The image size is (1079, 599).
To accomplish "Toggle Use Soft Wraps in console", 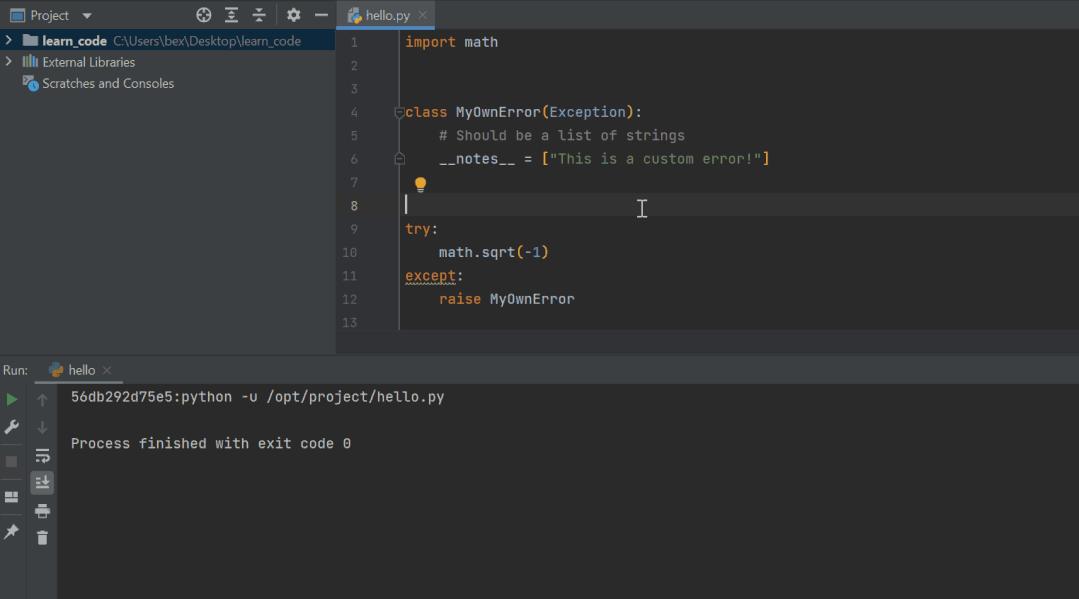I will [x=41, y=455].
